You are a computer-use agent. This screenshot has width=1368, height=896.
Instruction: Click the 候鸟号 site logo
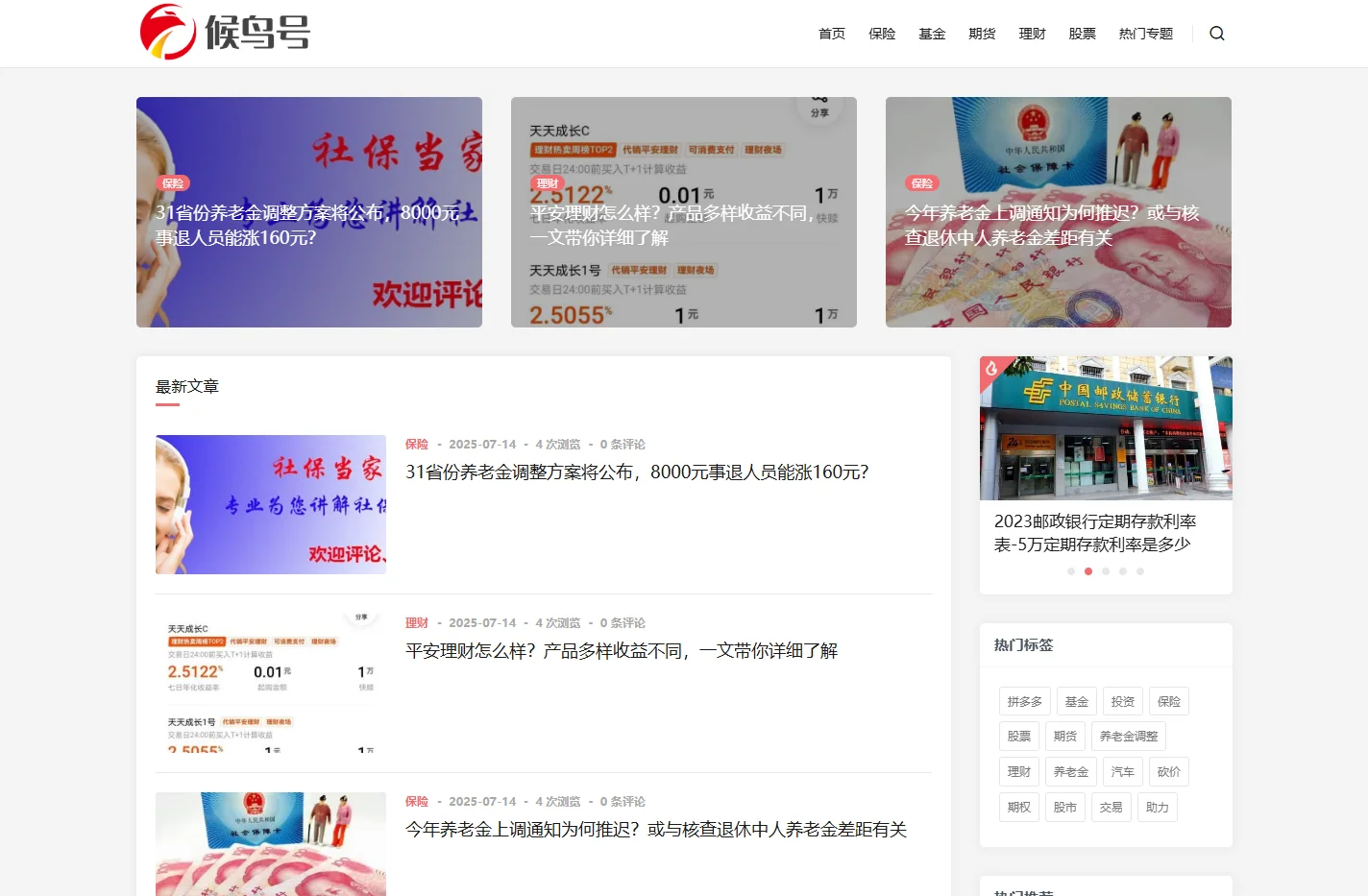226,32
